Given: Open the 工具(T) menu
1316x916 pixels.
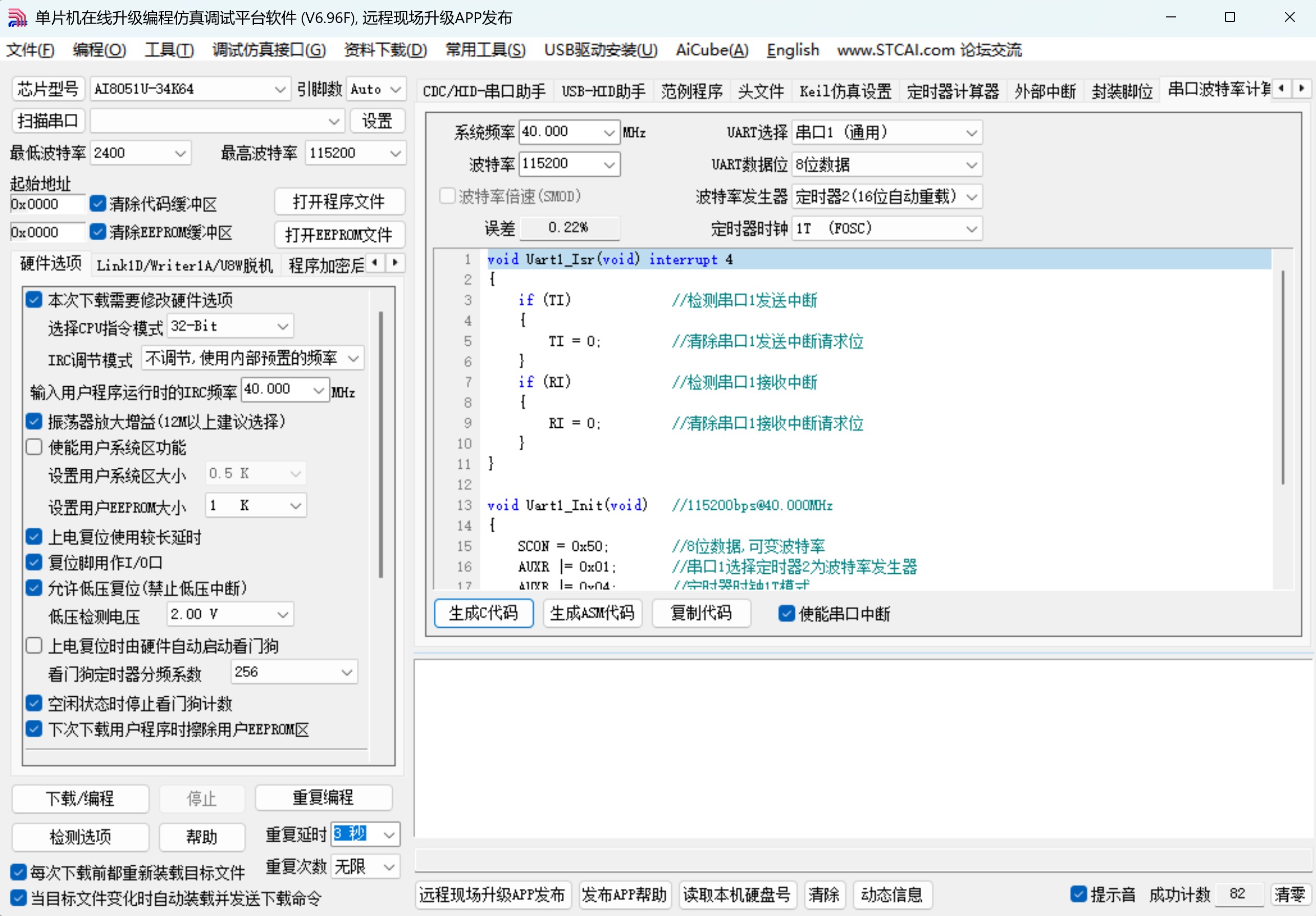Looking at the screenshot, I should [169, 51].
